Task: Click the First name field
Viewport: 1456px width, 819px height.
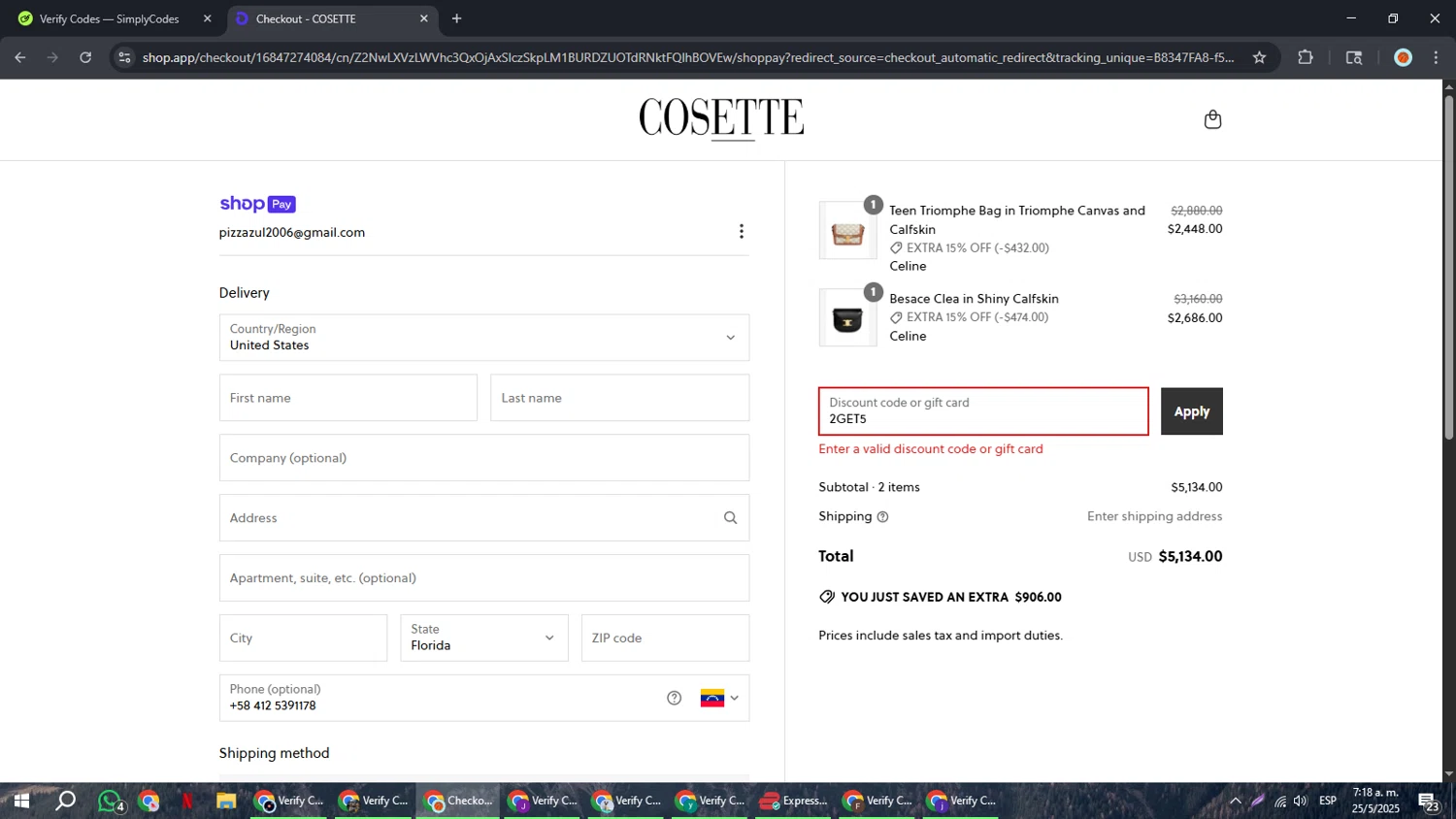Action: [348, 398]
